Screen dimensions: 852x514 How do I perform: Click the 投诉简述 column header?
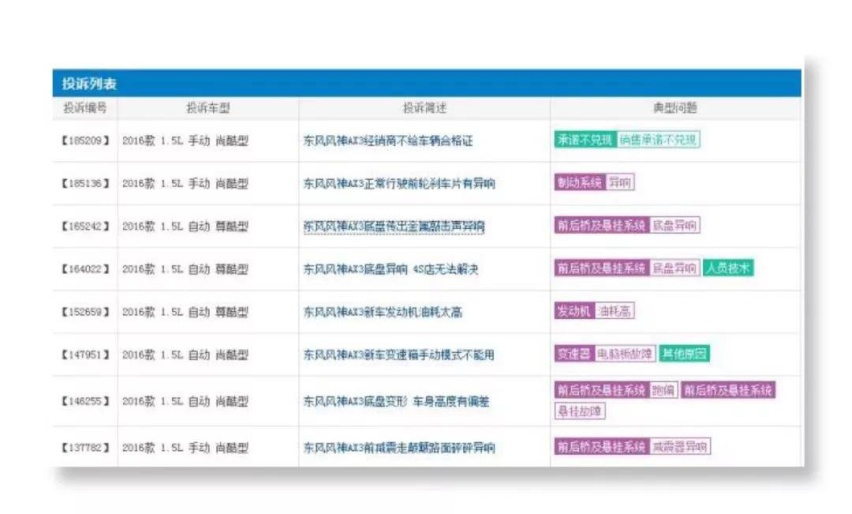tap(424, 108)
